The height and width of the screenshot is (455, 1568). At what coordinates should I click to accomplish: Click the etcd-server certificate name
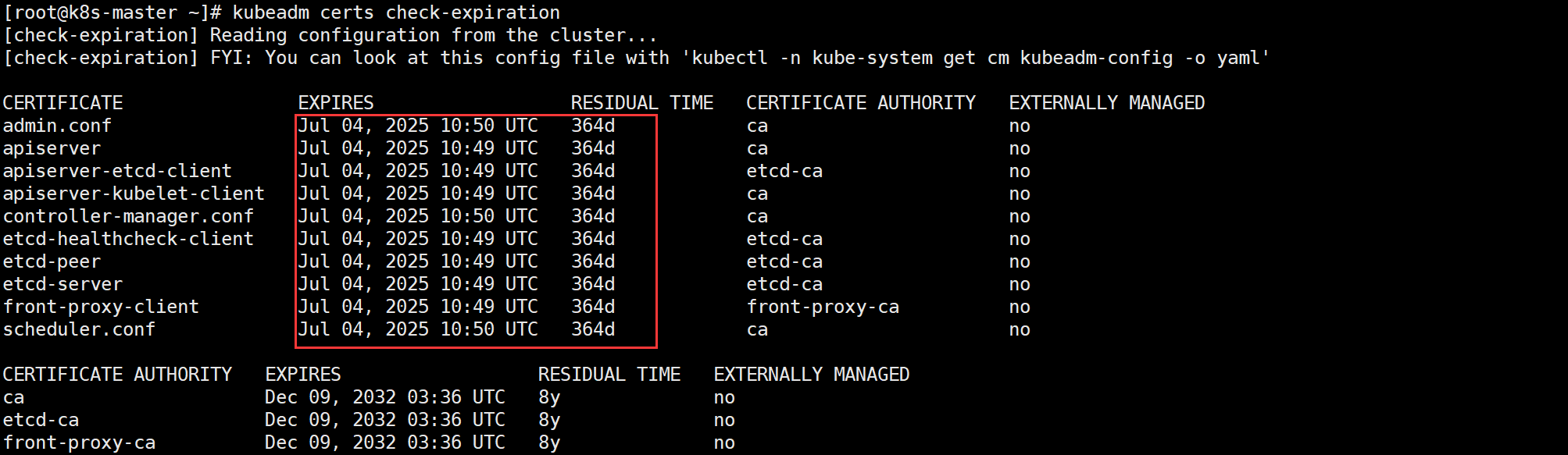[63, 284]
